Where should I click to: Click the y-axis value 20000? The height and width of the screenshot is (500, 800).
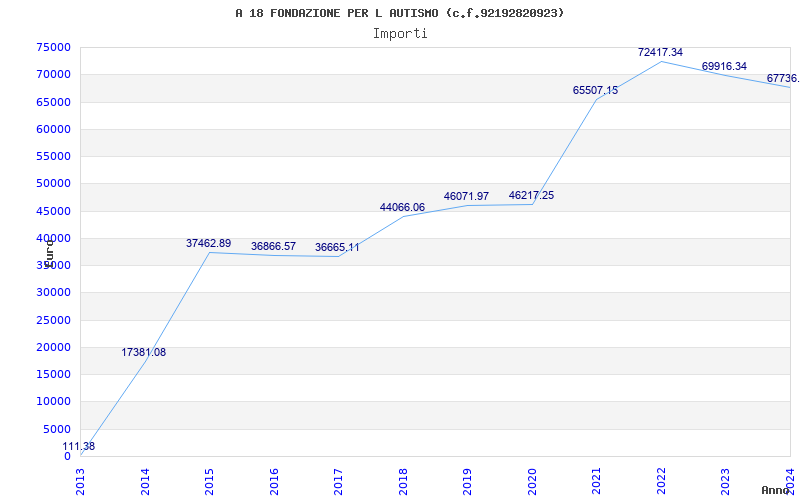[54, 347]
